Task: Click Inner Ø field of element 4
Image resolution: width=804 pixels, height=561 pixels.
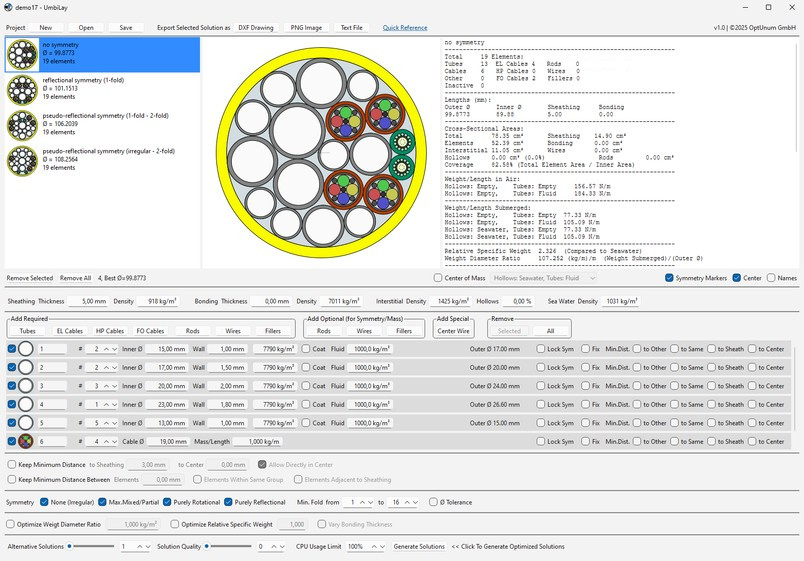Action: pos(166,404)
